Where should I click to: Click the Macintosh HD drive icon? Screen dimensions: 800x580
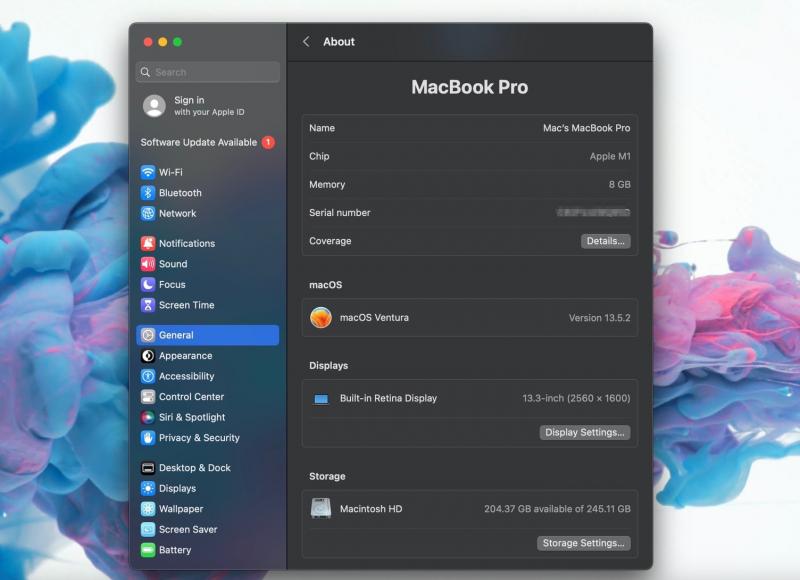321,509
